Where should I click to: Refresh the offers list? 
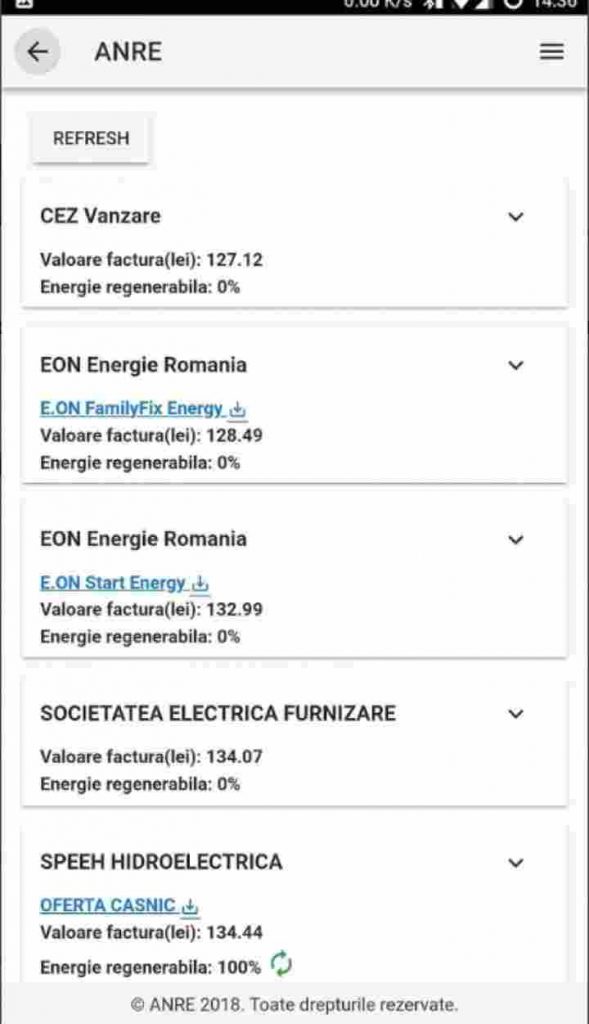coord(91,138)
